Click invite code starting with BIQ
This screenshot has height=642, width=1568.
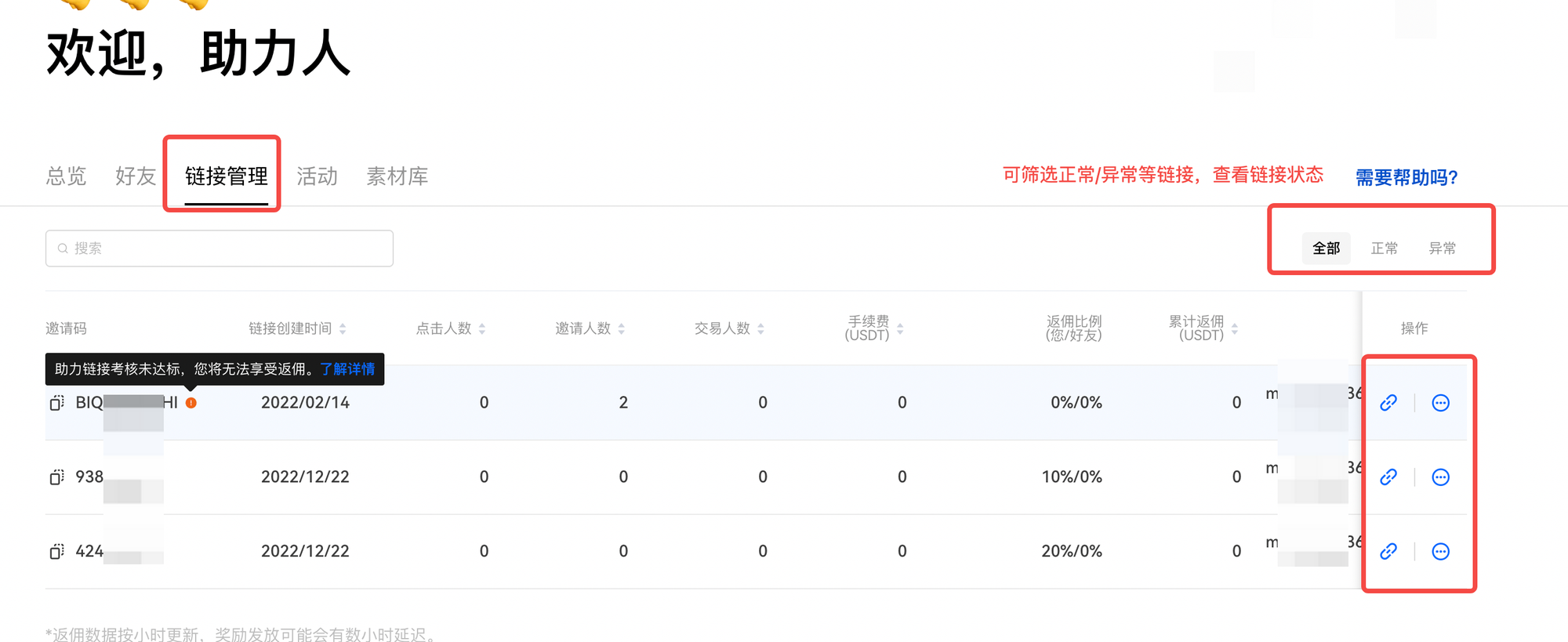click(126, 403)
